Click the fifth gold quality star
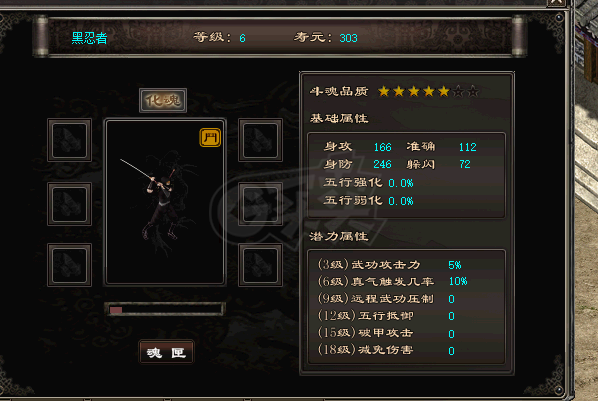Image resolution: width=598 pixels, height=401 pixels. coord(444,92)
